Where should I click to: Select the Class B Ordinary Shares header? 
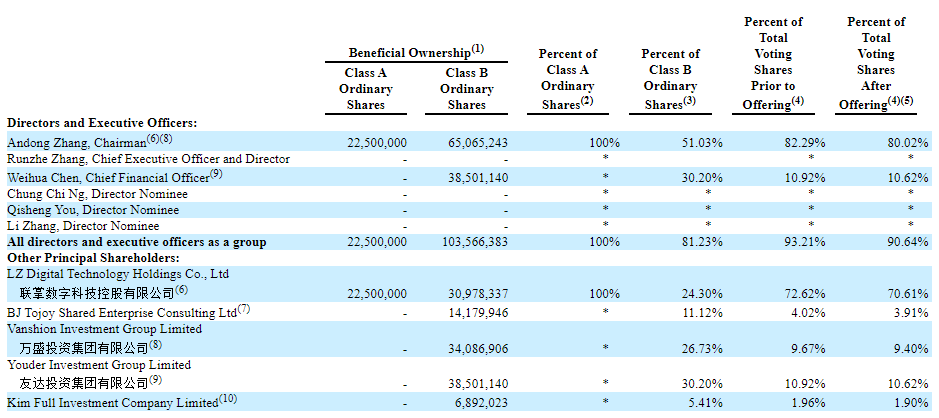click(467, 89)
